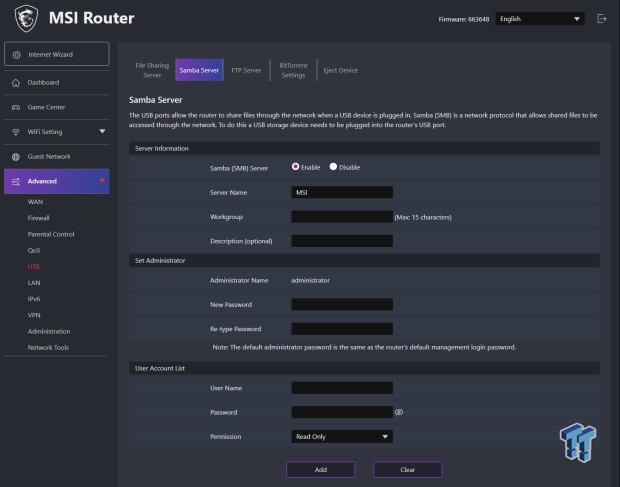Screen dimensions: 620x487
Task: Select USB under Advanced
Action: pyautogui.click(x=34, y=267)
